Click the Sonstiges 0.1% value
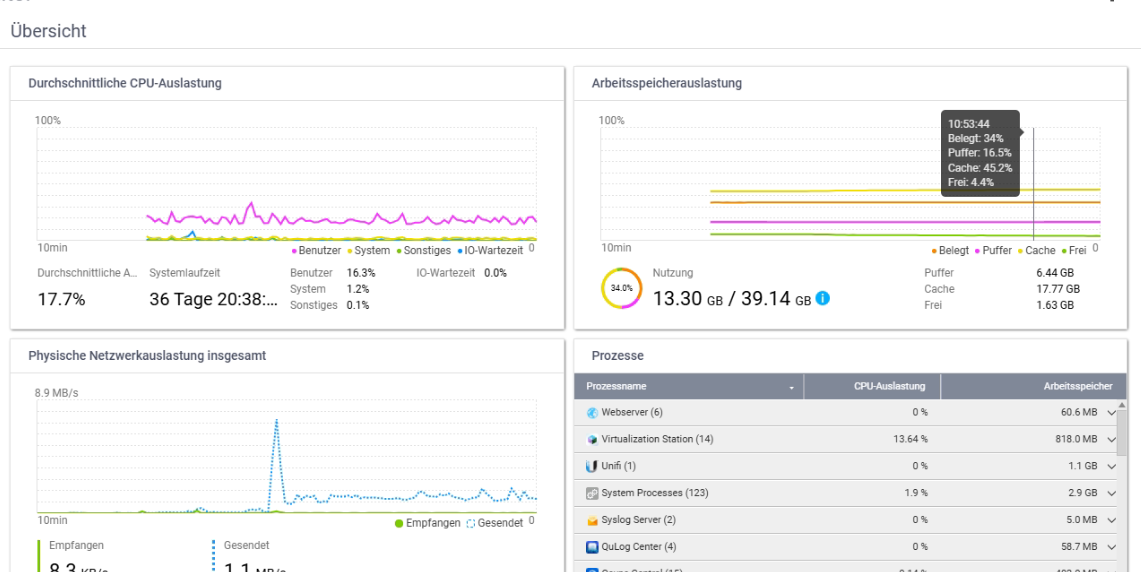The height and width of the screenshot is (572, 1141). [x=358, y=305]
